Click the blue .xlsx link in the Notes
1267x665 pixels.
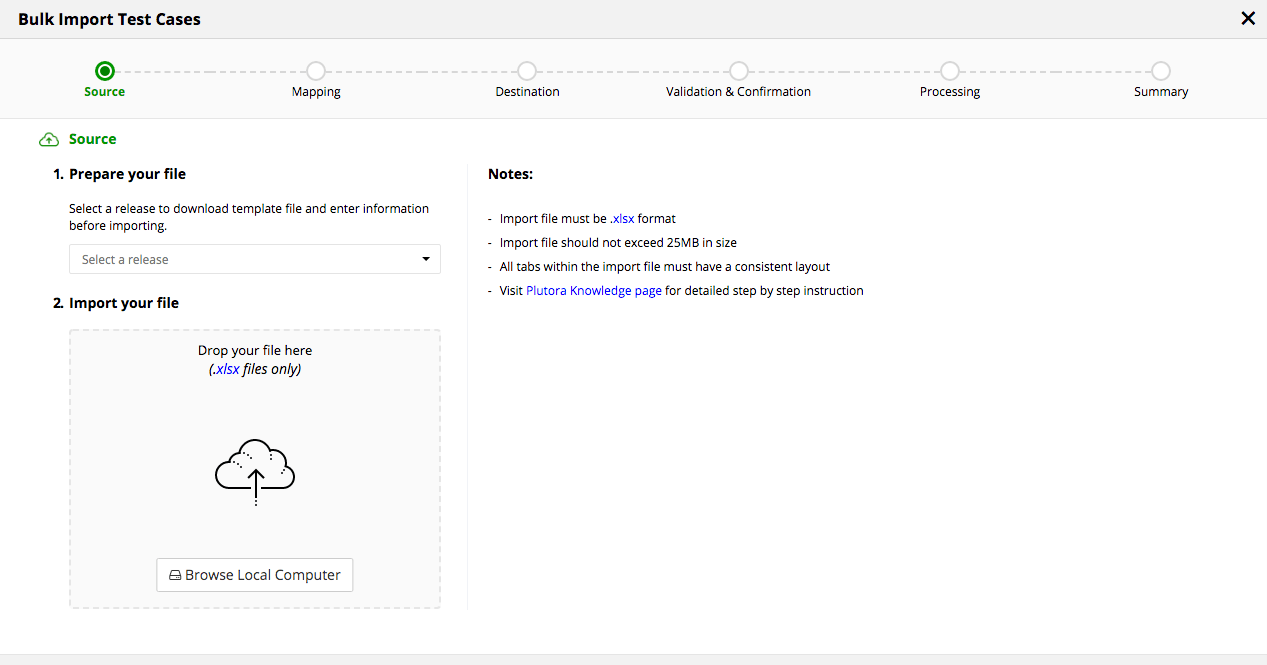622,218
